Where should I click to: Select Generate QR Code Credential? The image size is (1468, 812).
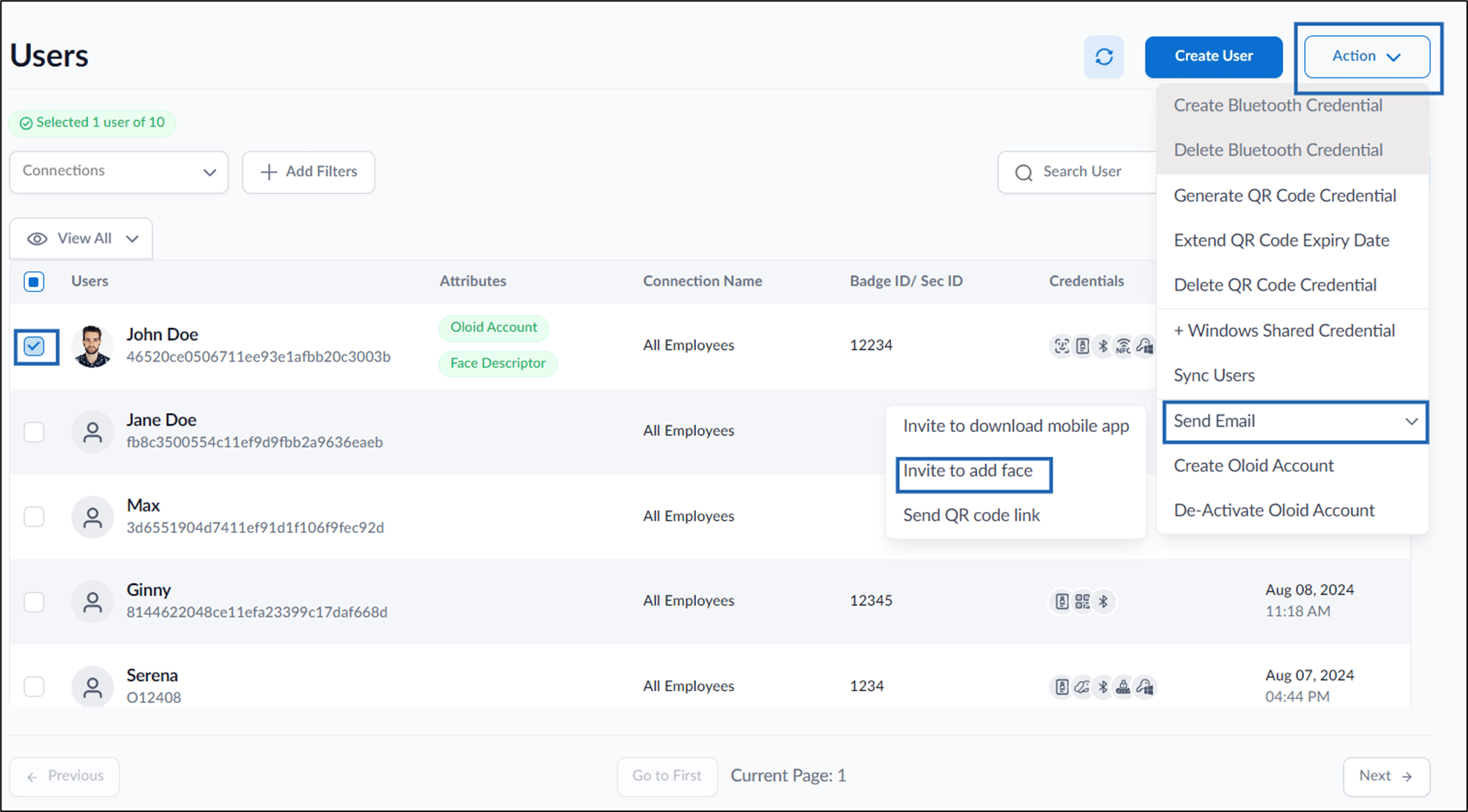coord(1285,195)
